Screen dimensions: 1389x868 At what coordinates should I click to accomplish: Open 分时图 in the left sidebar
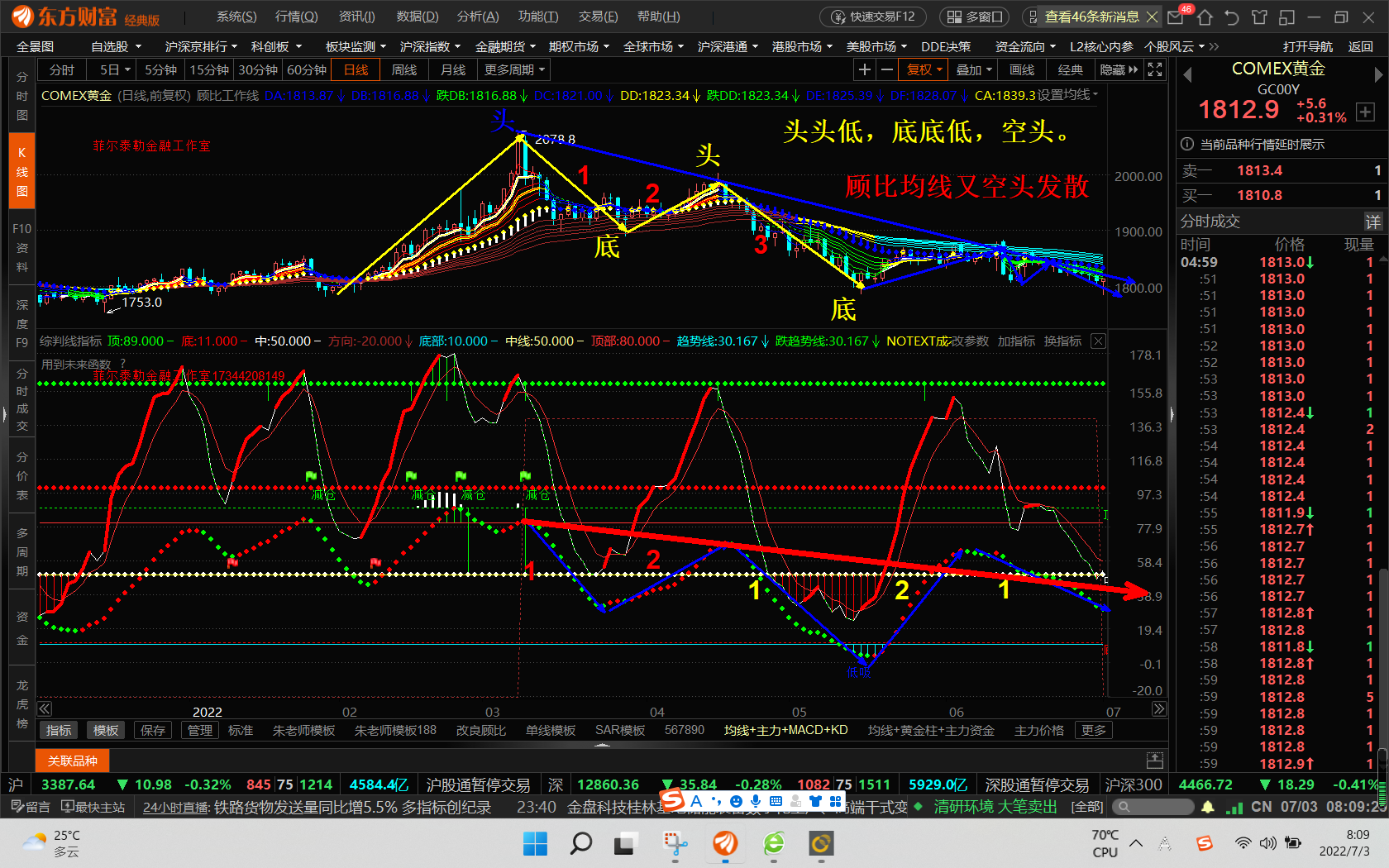(22, 95)
